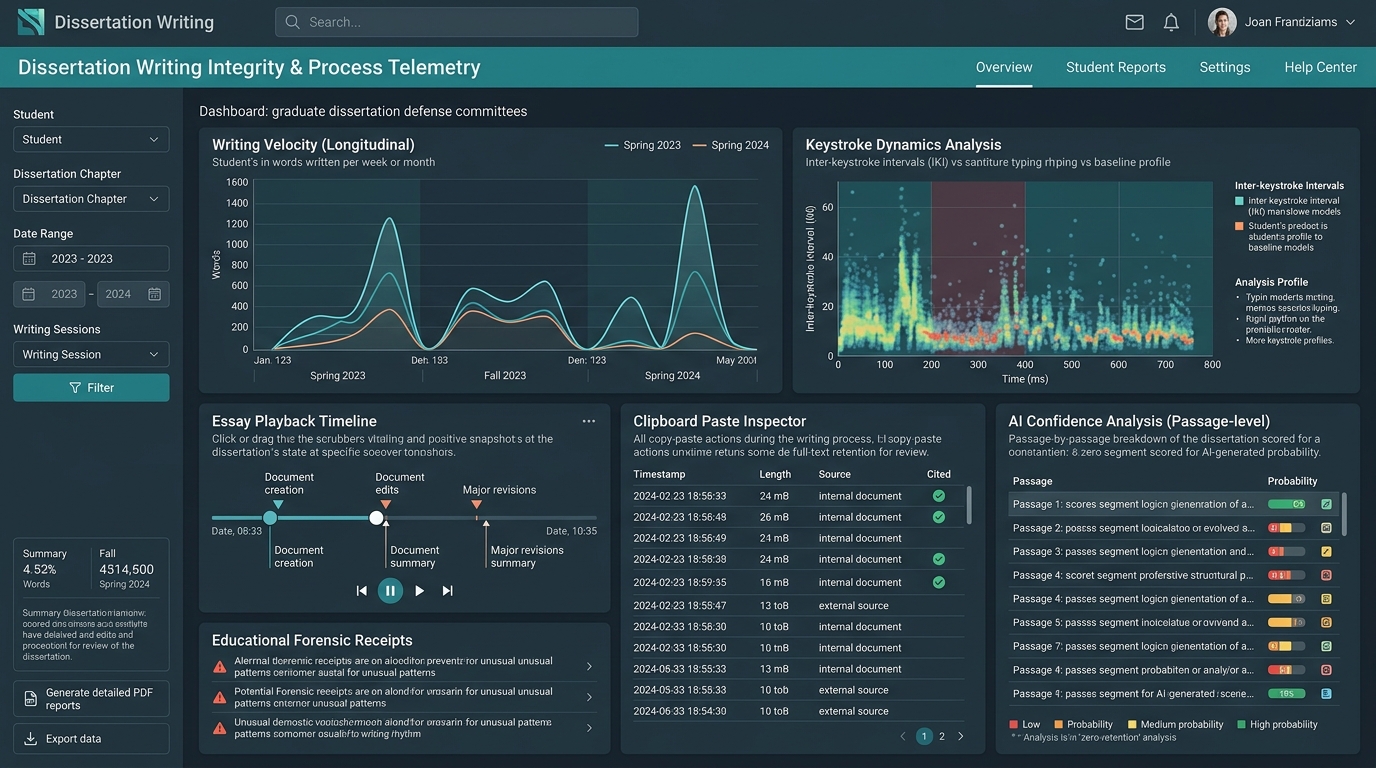Click the Search input field
Image resolution: width=1376 pixels, height=768 pixels.
pos(457,22)
